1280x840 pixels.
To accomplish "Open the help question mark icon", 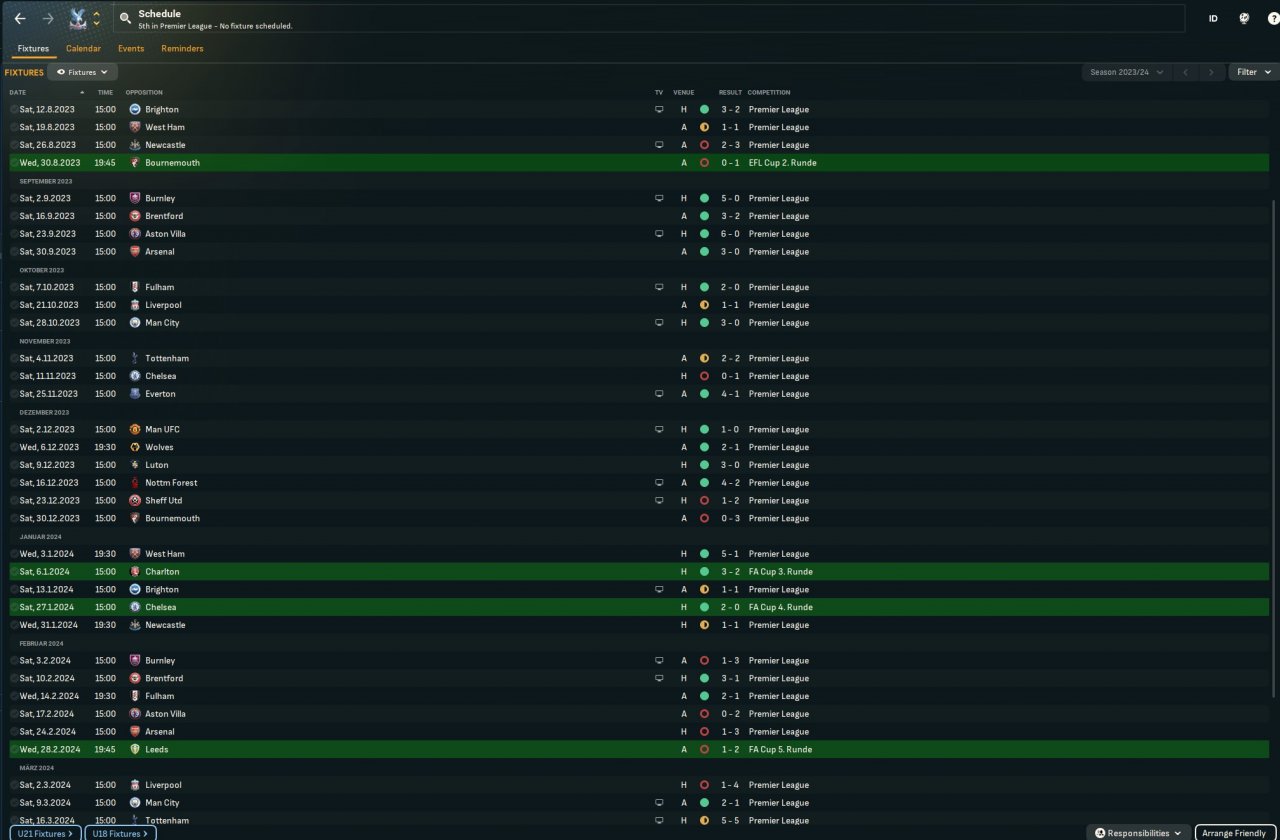I will click(x=1273, y=19).
